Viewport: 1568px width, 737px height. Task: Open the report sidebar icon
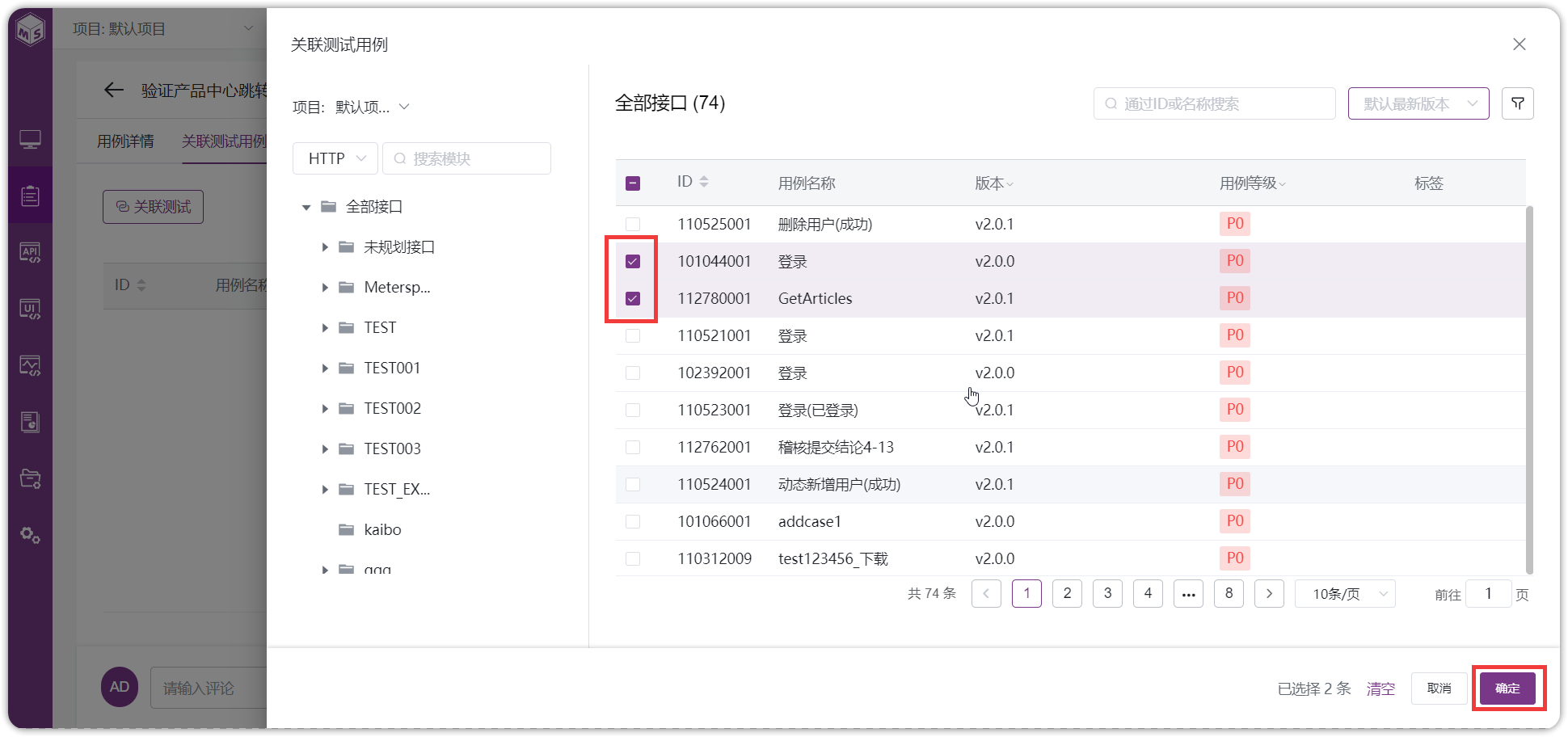click(30, 422)
